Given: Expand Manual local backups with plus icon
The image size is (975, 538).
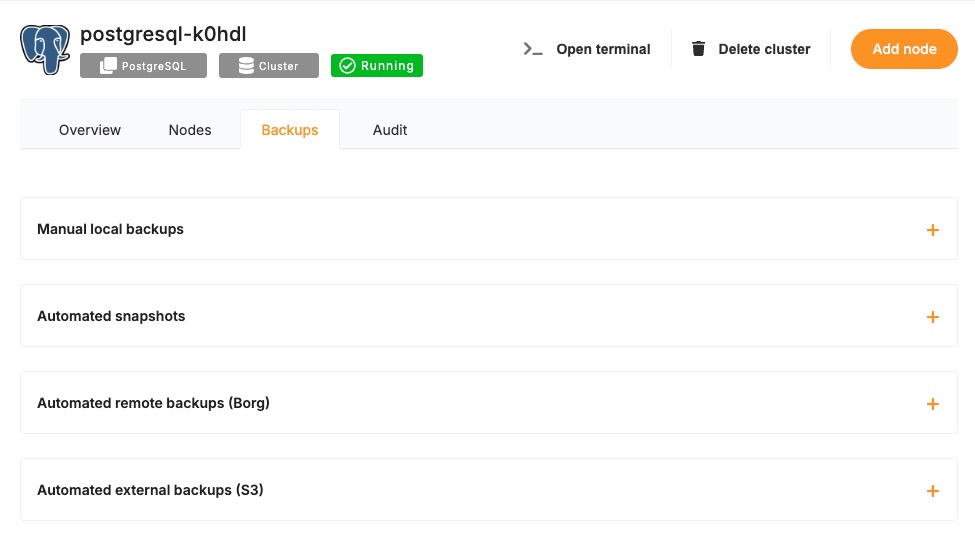Looking at the screenshot, I should click(x=932, y=230).
